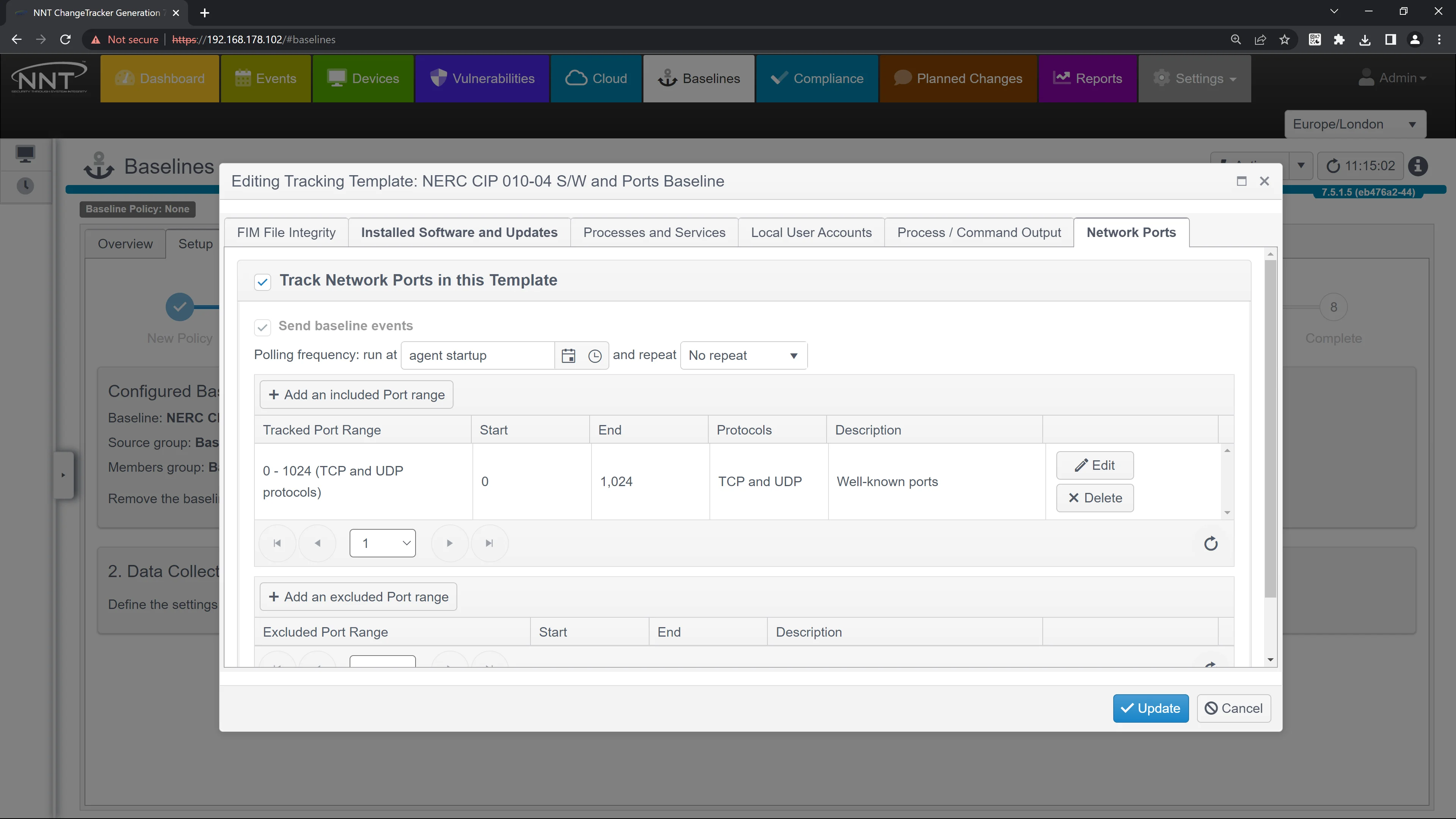The width and height of the screenshot is (1456, 819).
Task: Share this page via the address bar icon
Action: coord(1260,39)
